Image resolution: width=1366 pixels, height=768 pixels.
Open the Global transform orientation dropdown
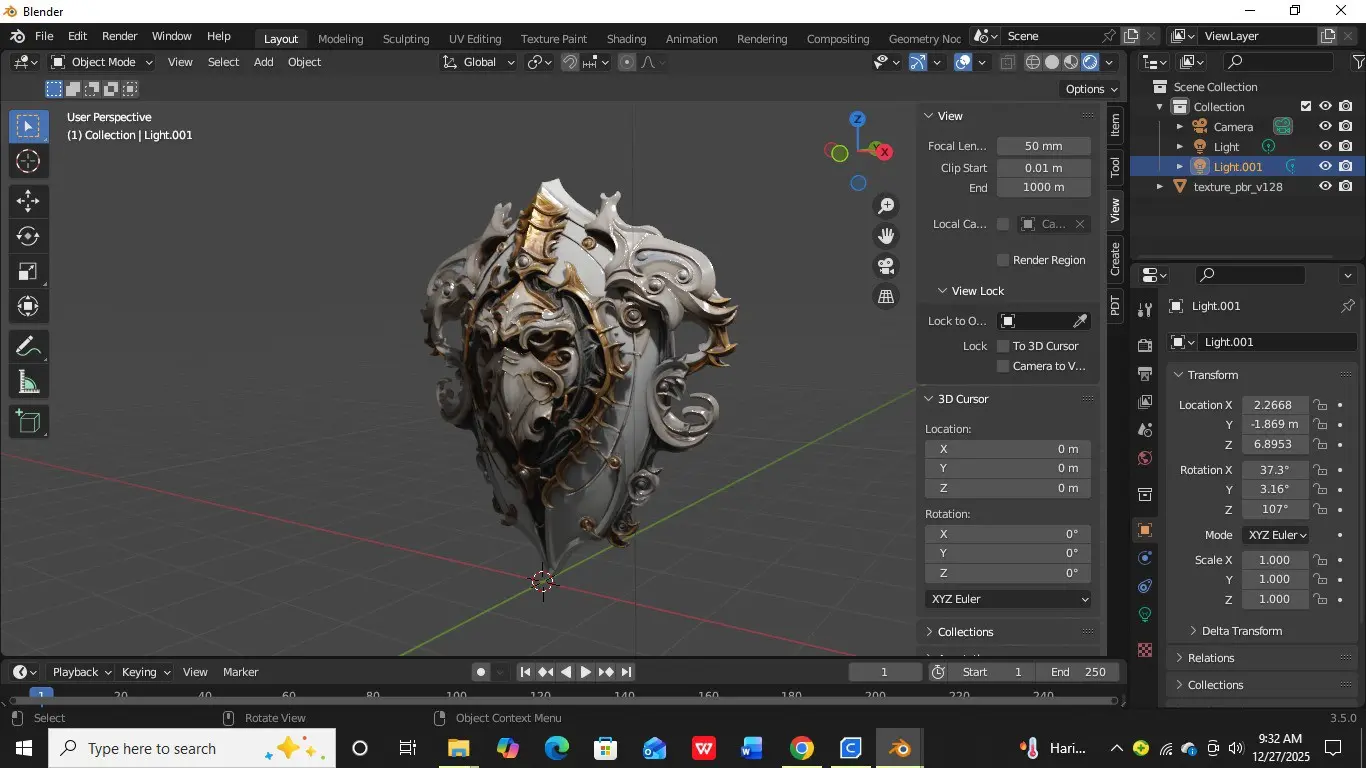tap(478, 62)
